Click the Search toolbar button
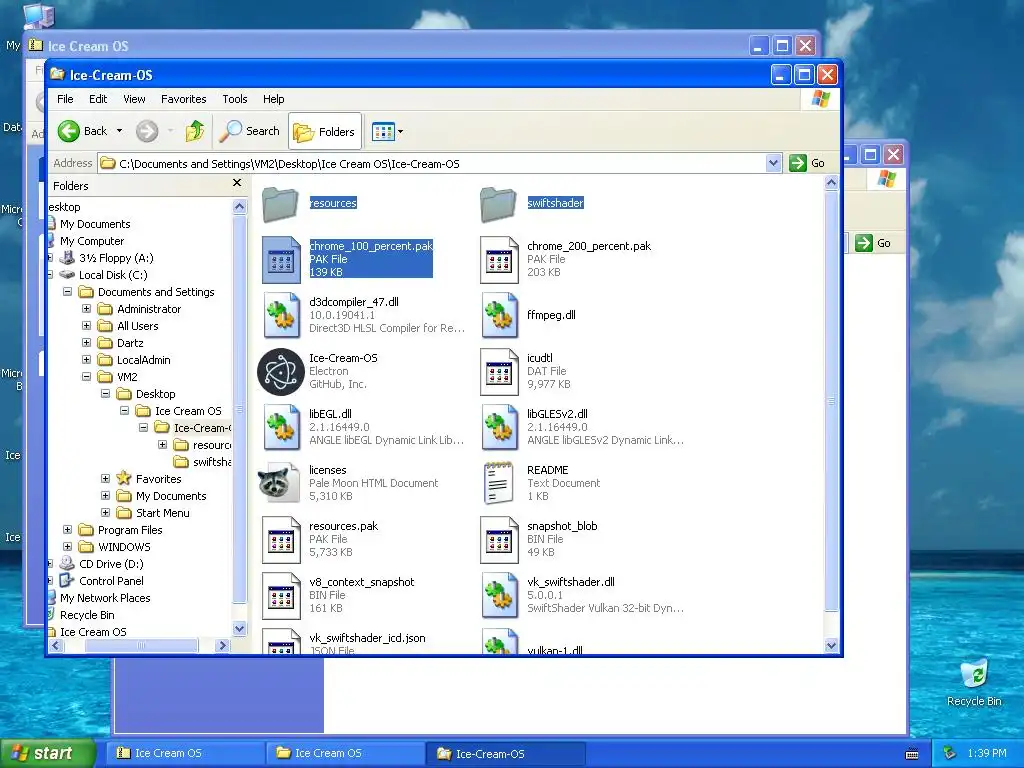Image resolution: width=1024 pixels, height=768 pixels. (249, 131)
